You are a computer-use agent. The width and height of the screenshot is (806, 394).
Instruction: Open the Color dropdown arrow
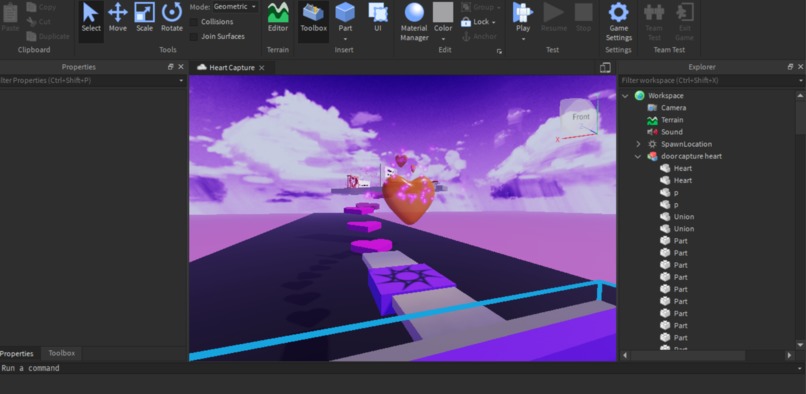pyautogui.click(x=443, y=39)
